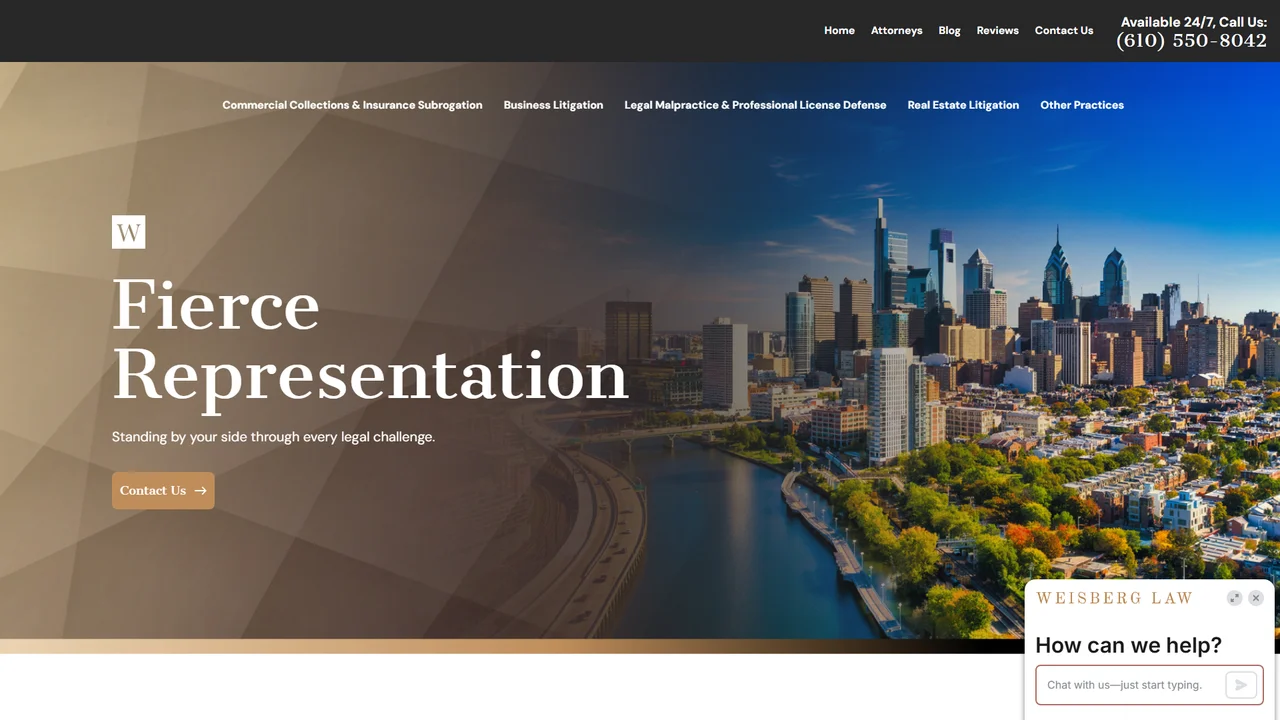Select Contact Us in the top navigation
Image resolution: width=1280 pixels, height=720 pixels.
tap(1064, 31)
